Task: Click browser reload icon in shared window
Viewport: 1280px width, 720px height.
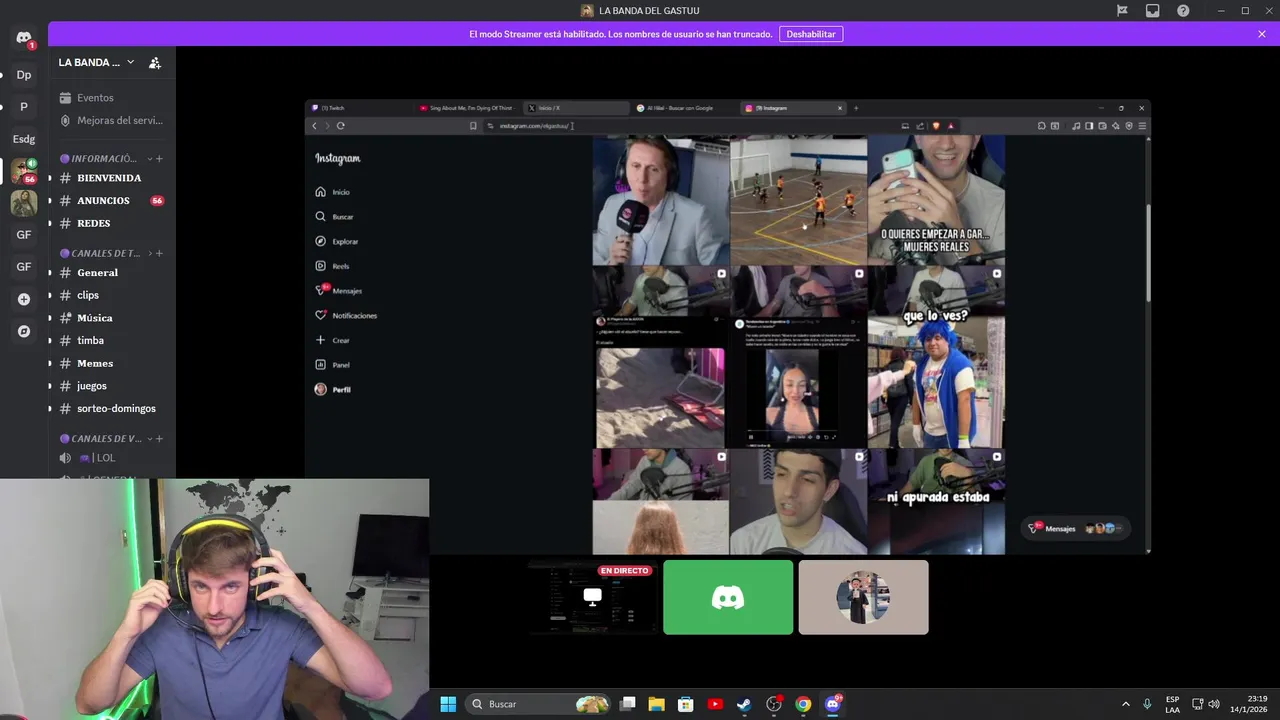Action: pos(340,126)
